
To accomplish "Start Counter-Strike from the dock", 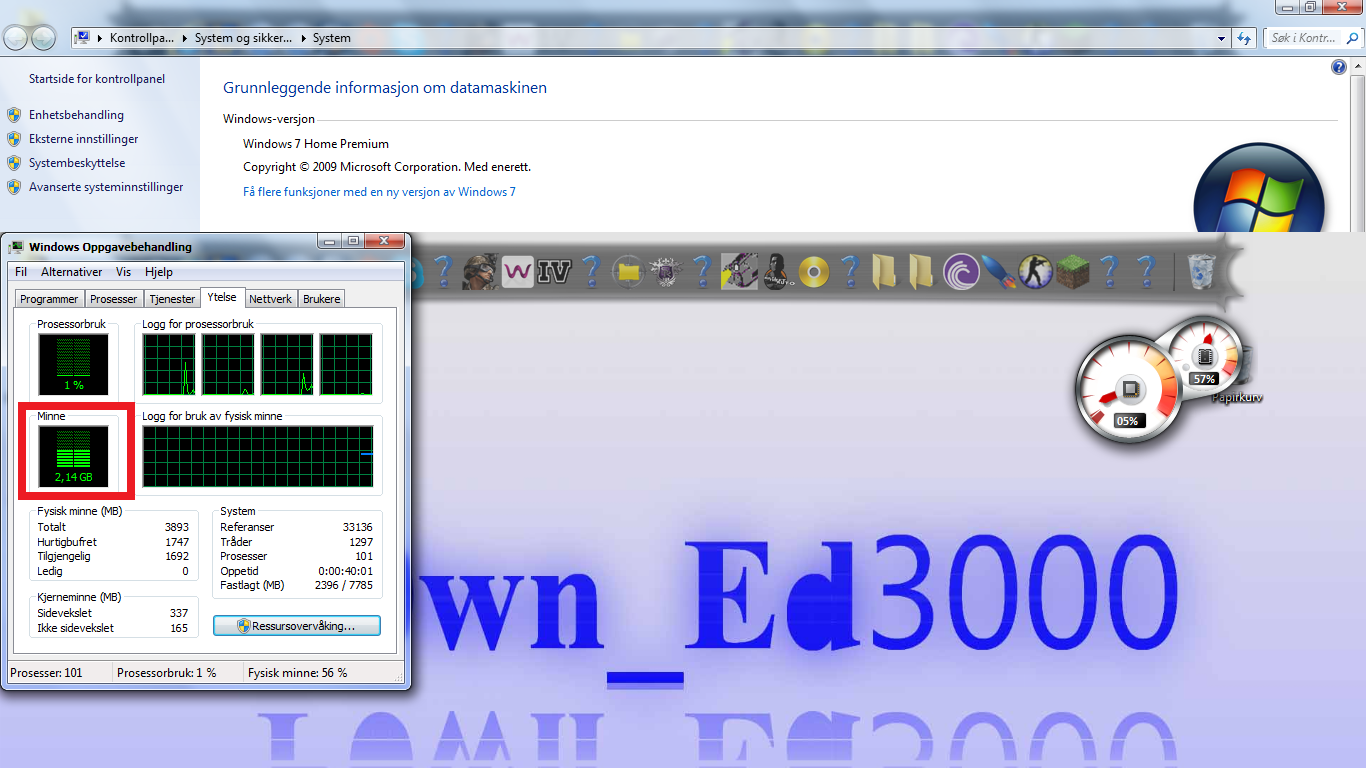I will point(1035,271).
